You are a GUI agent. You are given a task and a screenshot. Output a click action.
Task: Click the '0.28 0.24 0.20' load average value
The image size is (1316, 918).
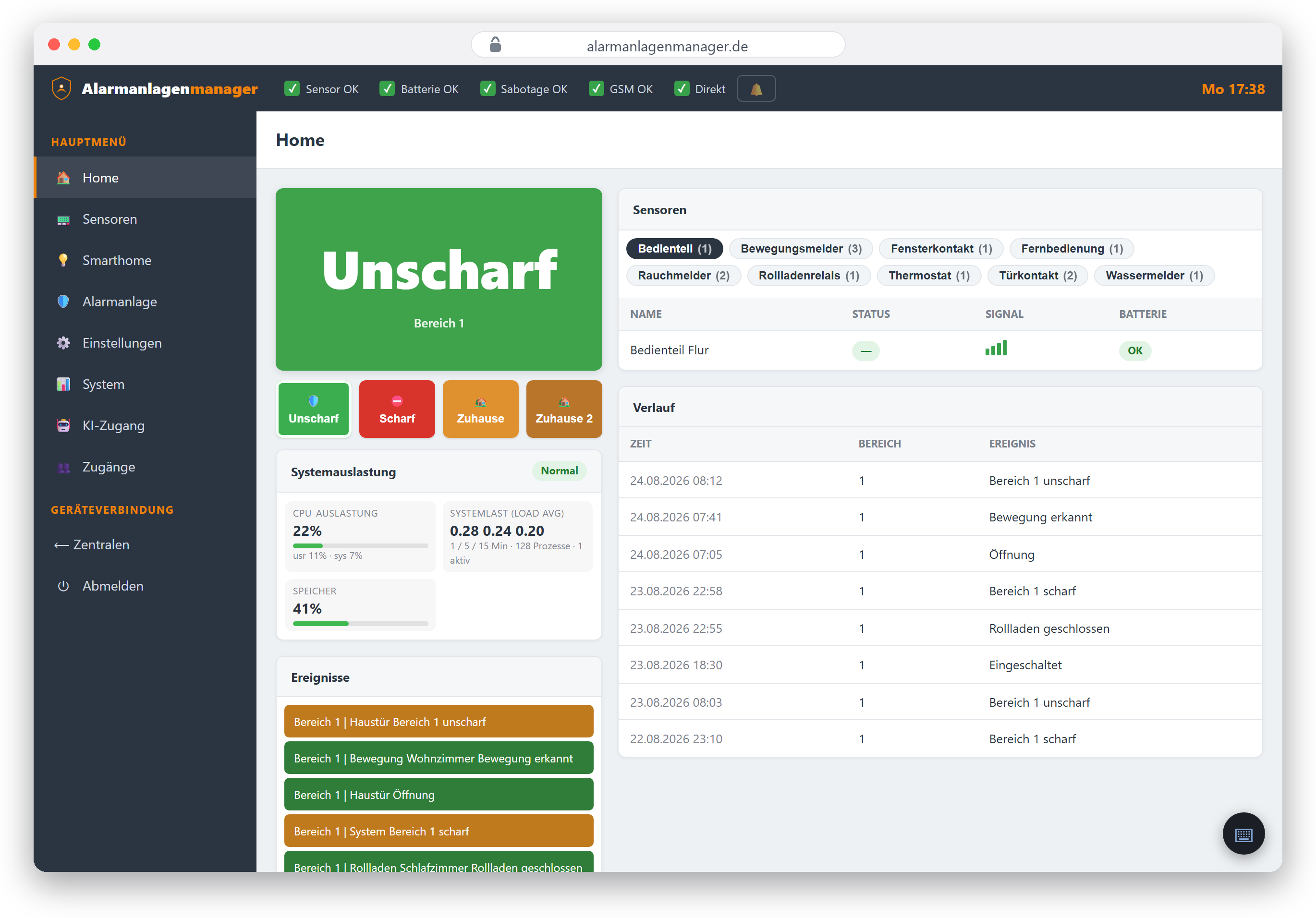[496, 531]
